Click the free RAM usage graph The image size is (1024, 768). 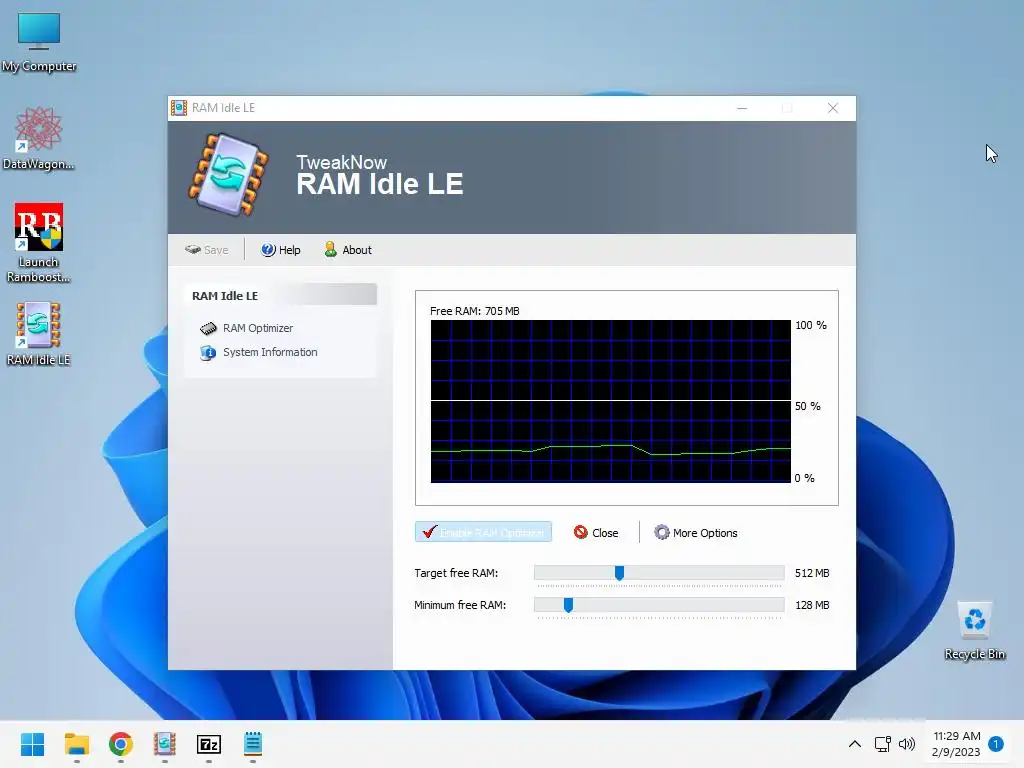611,401
